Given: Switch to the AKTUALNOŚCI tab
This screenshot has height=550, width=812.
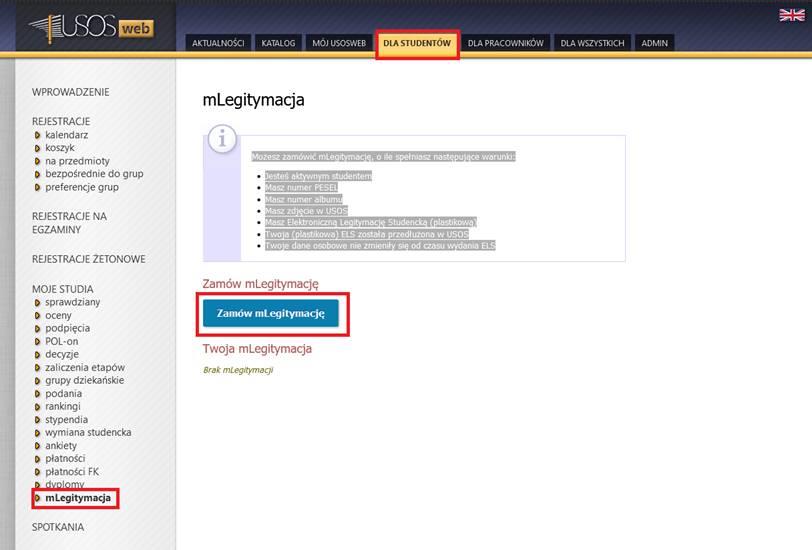Looking at the screenshot, I should click(216, 43).
